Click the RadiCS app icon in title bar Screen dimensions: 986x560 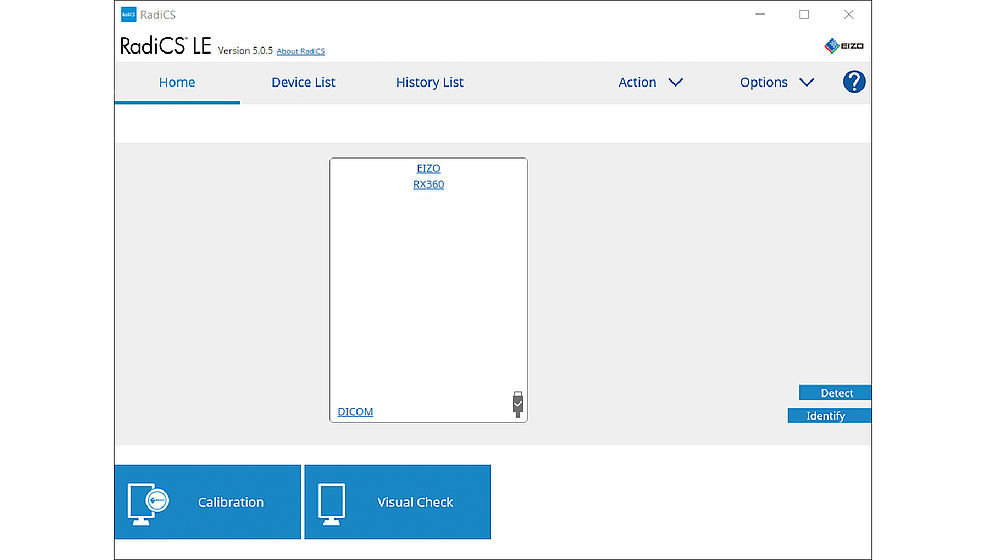(x=128, y=15)
